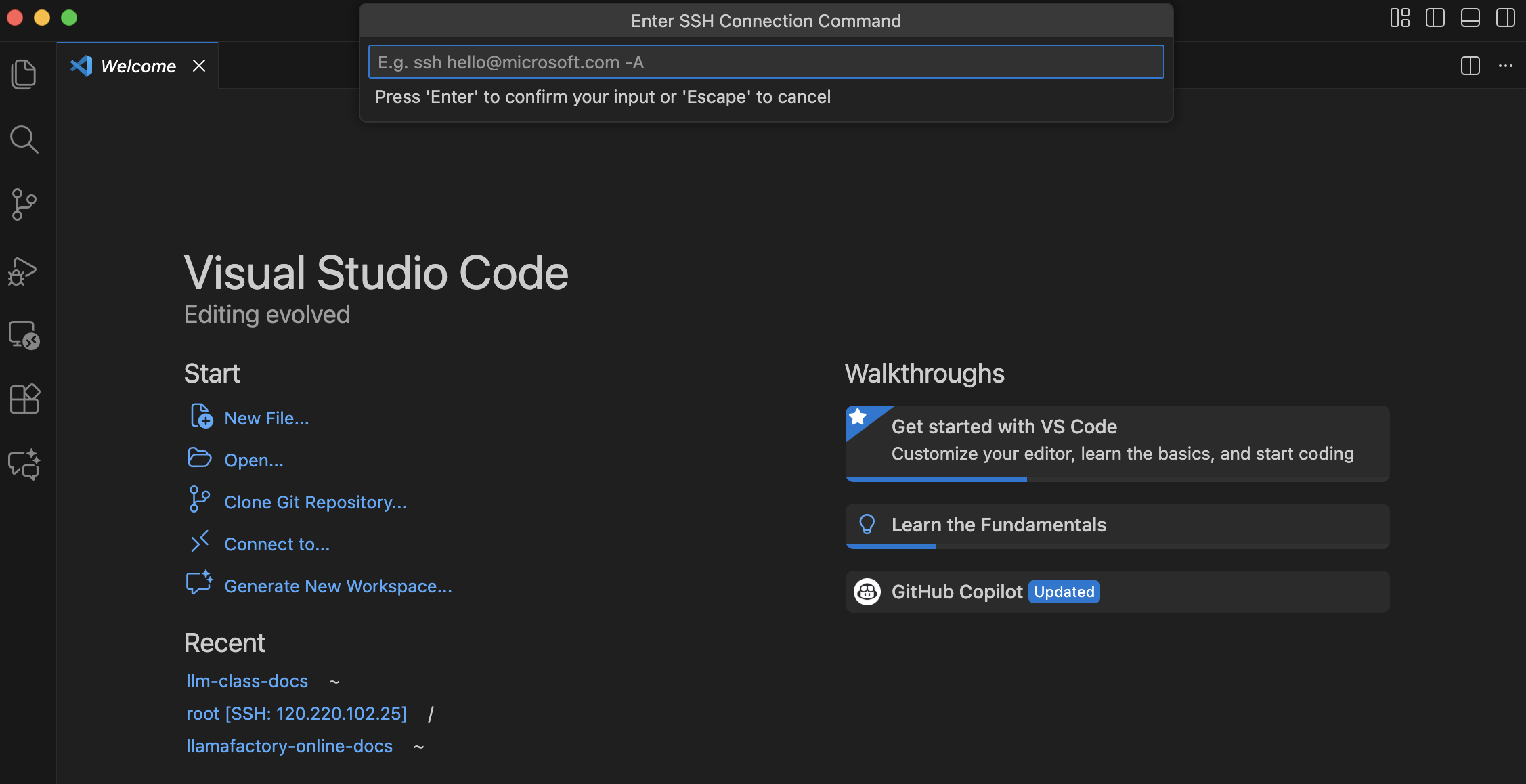Viewport: 1526px width, 784px height.
Task: Open the Run and Debug view icon
Action: click(x=24, y=271)
